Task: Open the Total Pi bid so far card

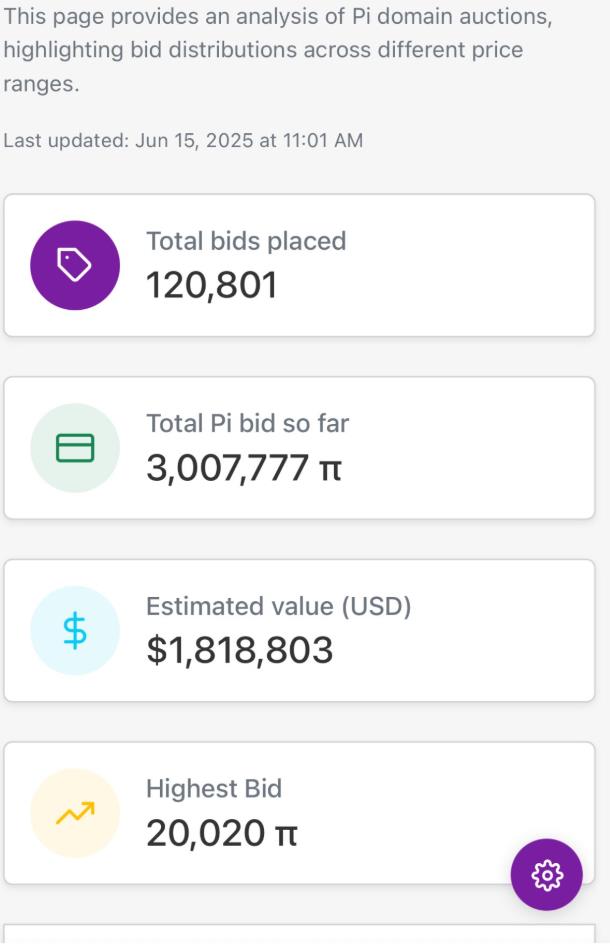Action: point(299,448)
